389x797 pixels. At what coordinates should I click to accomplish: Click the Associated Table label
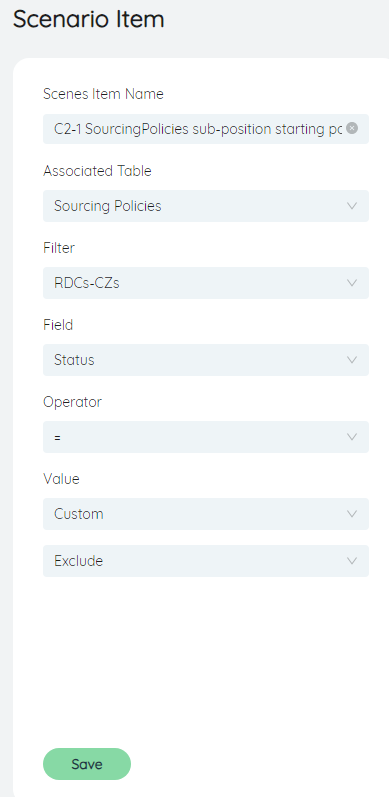click(x=97, y=171)
